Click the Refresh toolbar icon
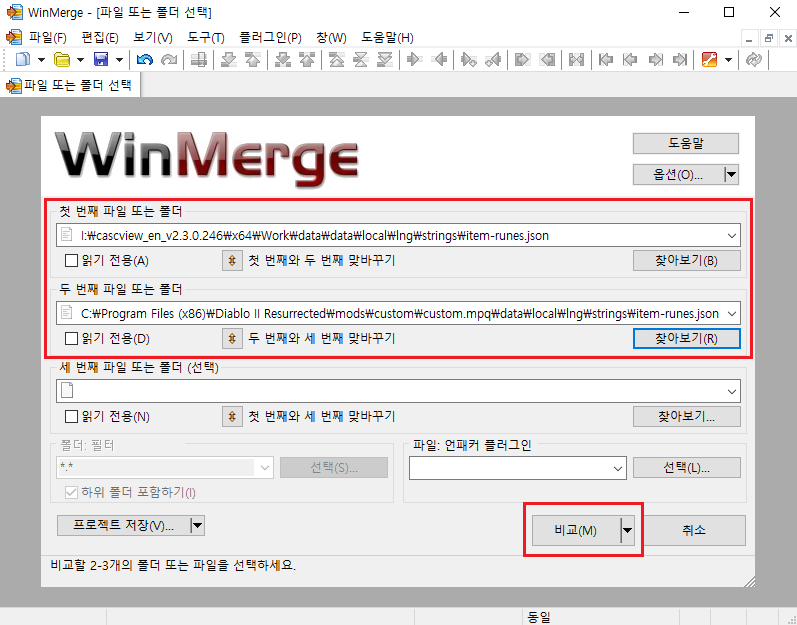The height and width of the screenshot is (625, 797). 753,60
